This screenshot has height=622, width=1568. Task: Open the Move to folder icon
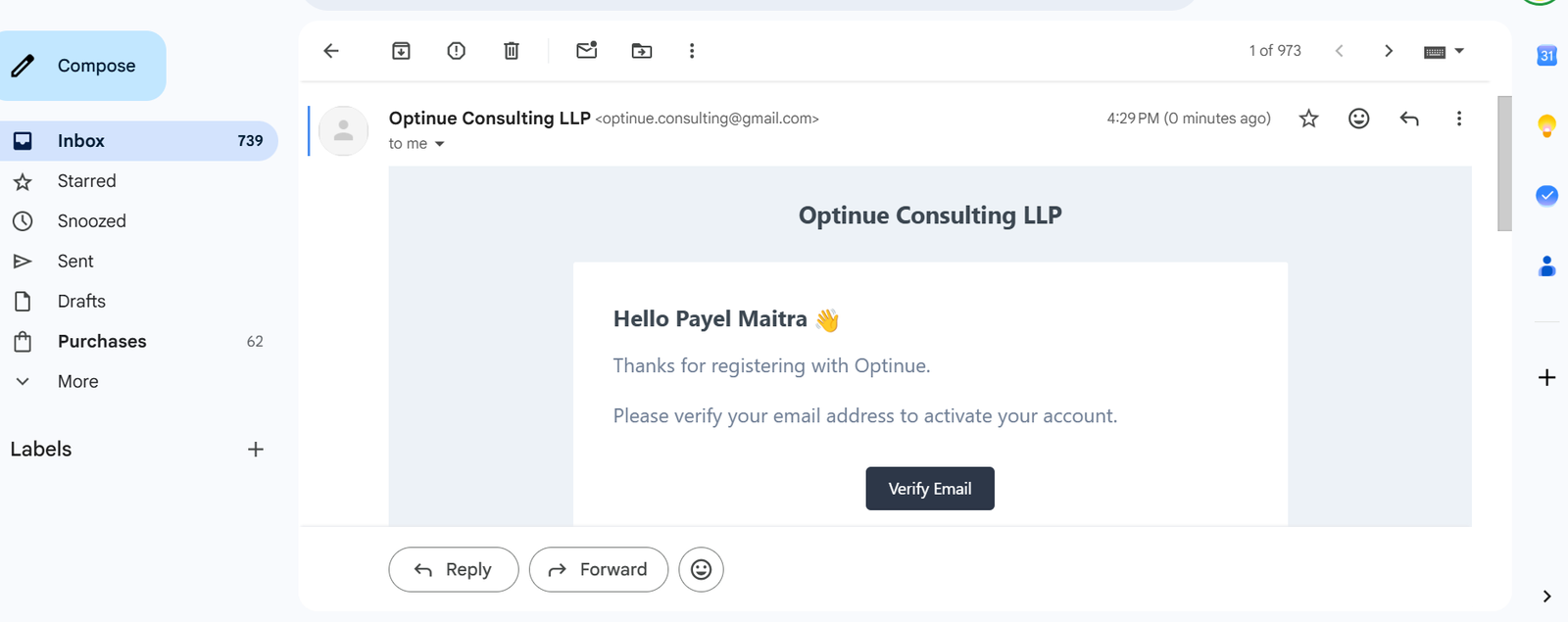642,51
